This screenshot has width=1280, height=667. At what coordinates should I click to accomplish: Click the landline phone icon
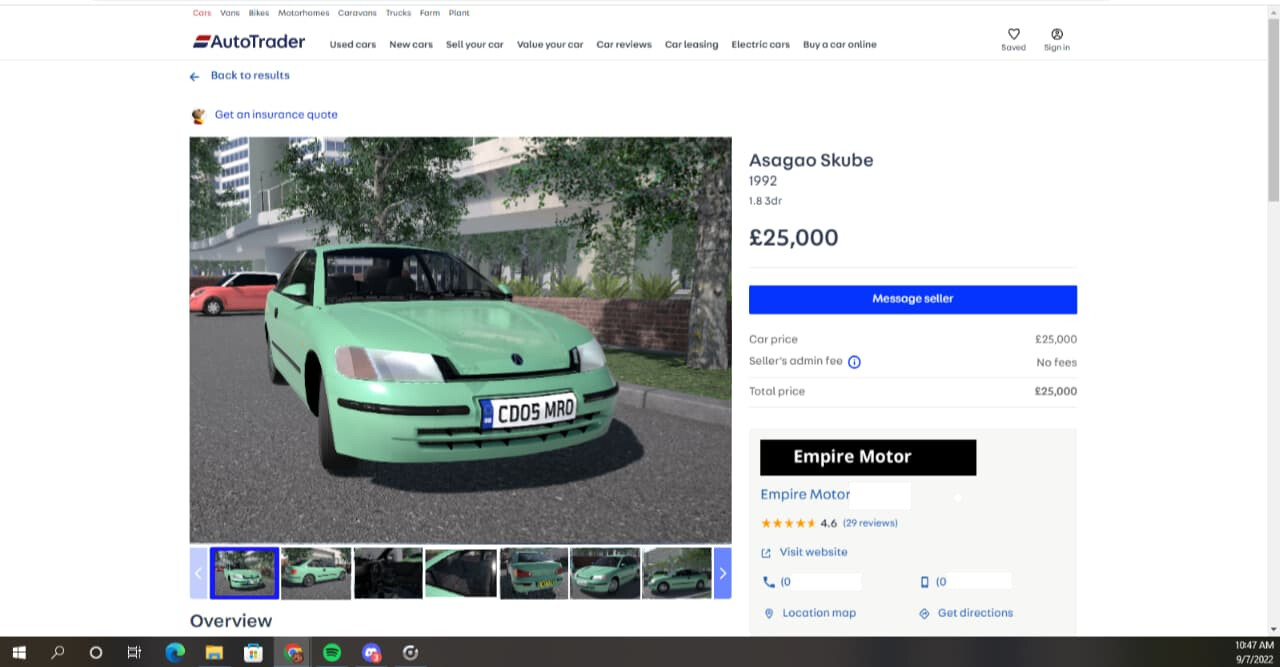pyautogui.click(x=768, y=581)
